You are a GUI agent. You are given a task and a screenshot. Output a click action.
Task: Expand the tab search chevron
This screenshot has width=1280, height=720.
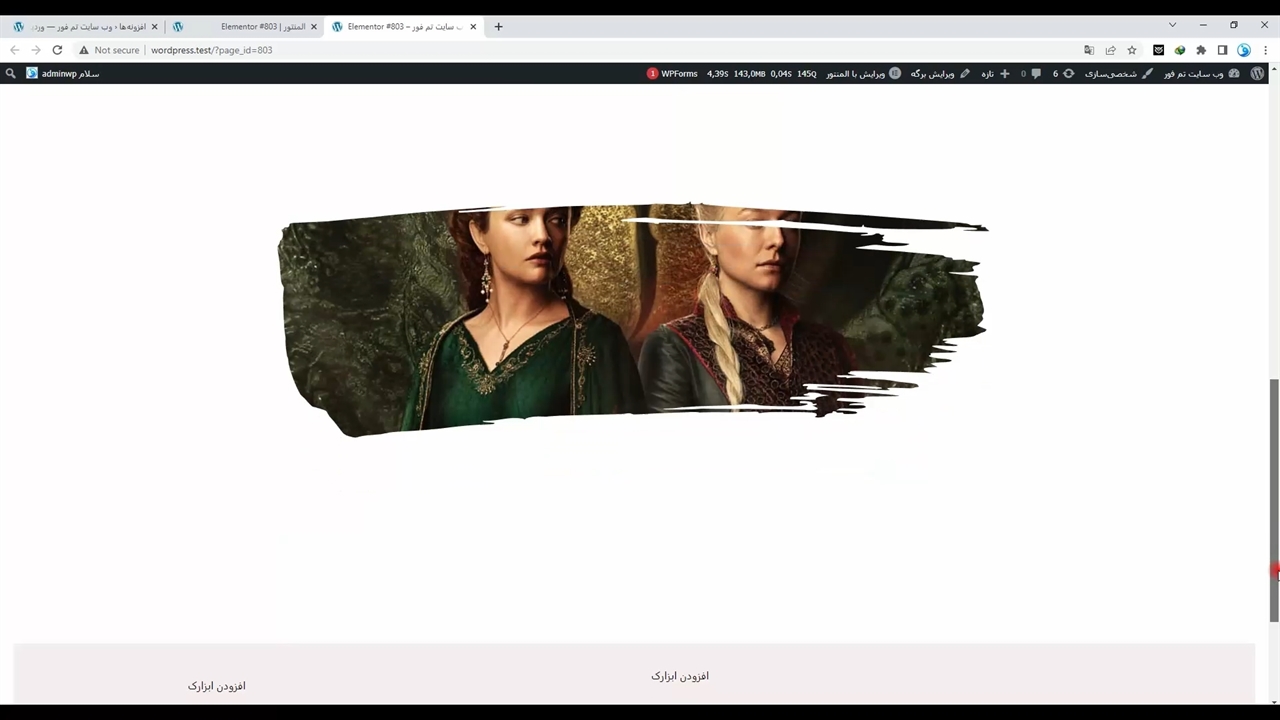[1172, 26]
